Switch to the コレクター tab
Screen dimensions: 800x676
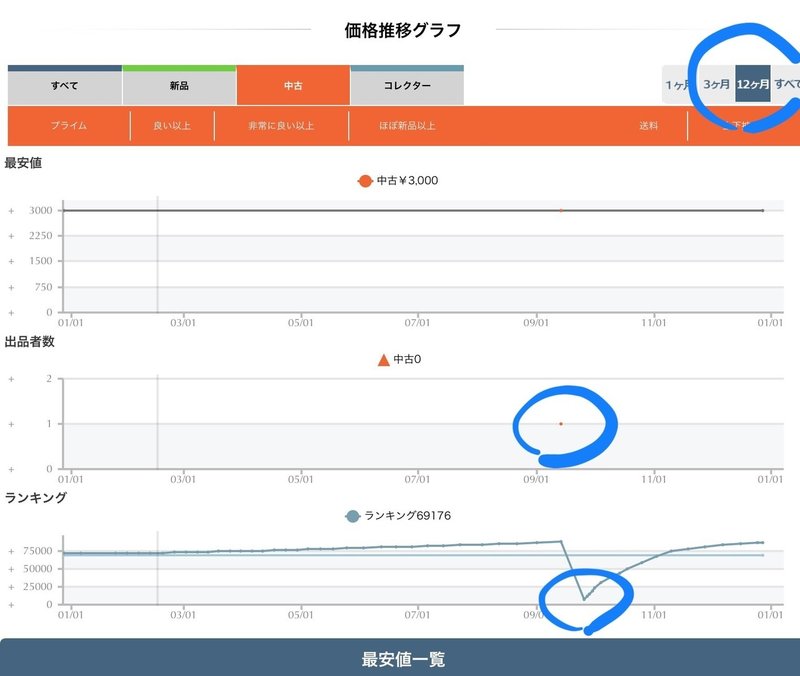click(x=405, y=86)
